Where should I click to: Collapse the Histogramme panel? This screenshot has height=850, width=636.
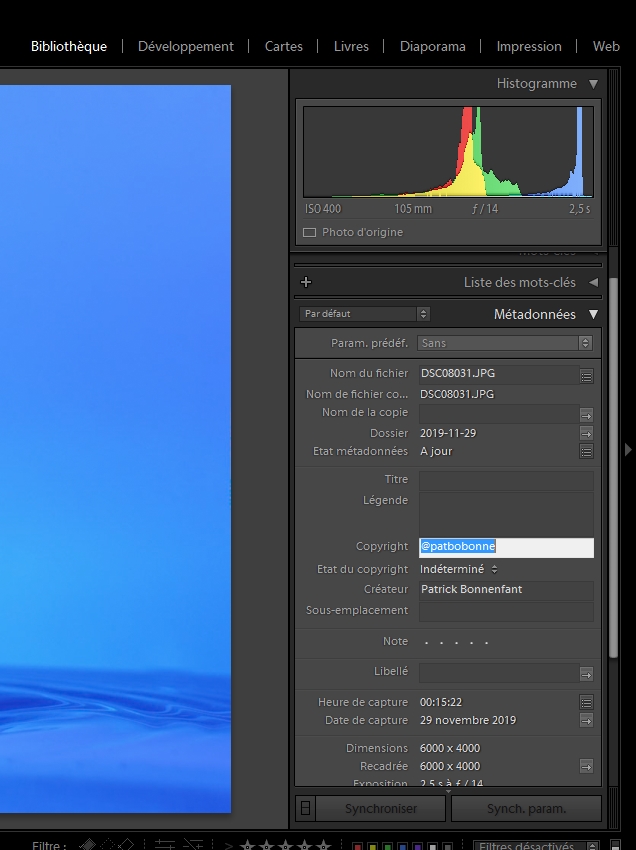coord(593,84)
